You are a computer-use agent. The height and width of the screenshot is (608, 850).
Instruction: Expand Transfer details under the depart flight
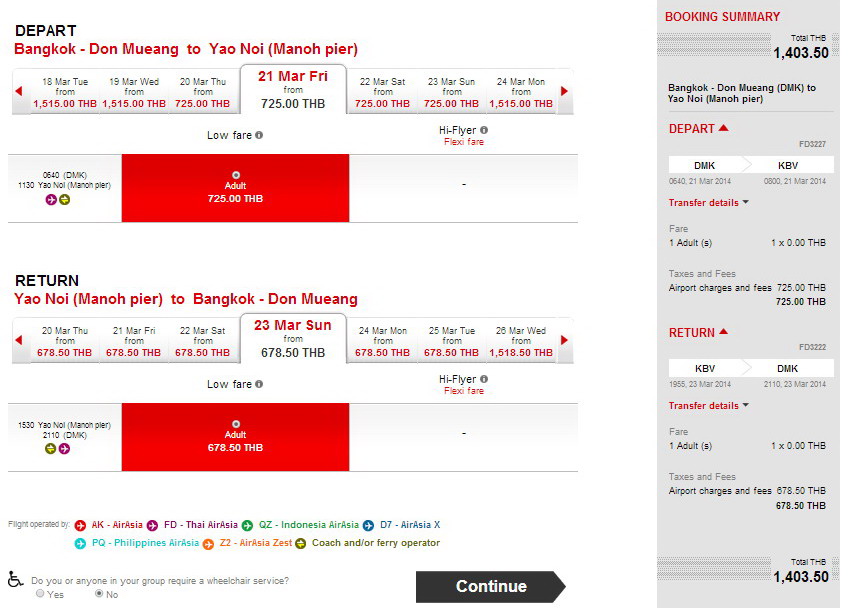[708, 203]
